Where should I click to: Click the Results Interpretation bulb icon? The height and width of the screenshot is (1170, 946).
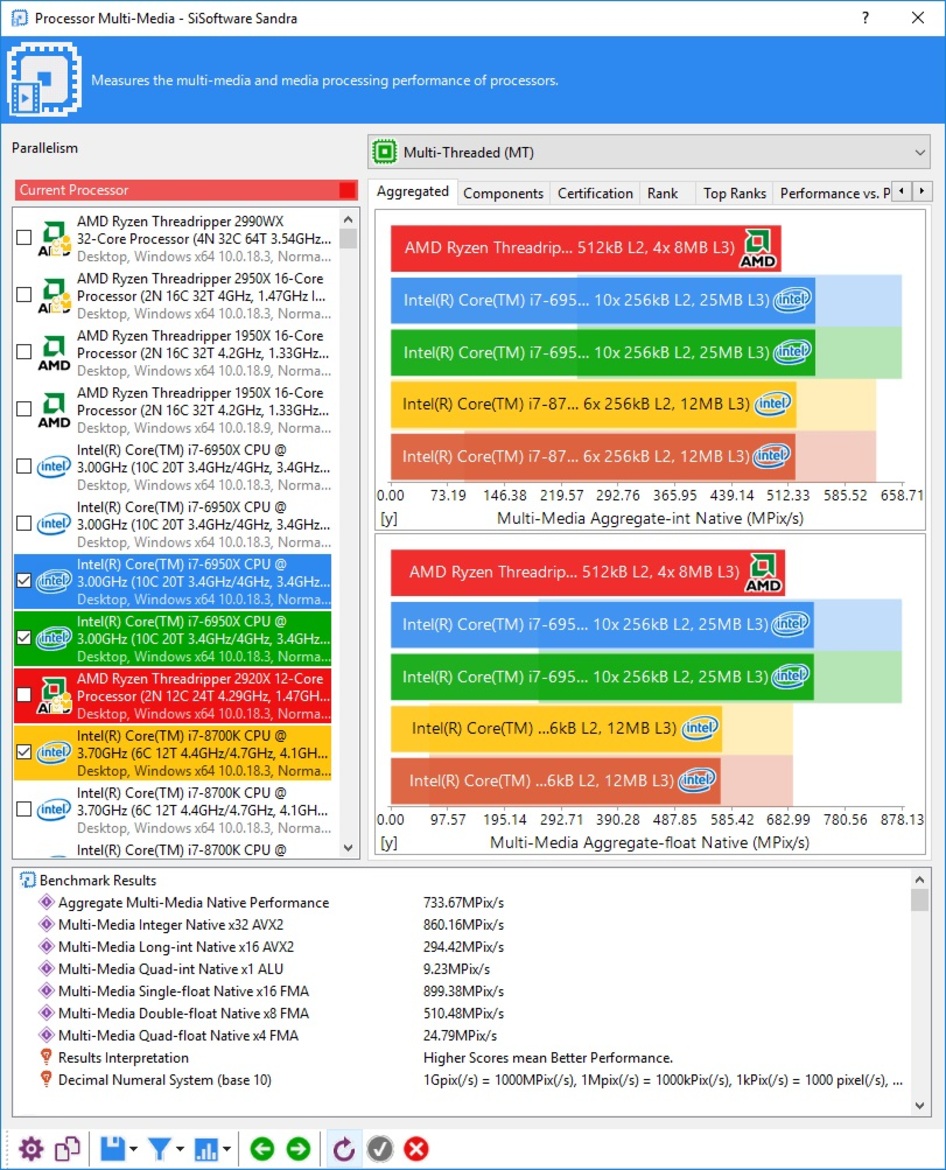46,1057
